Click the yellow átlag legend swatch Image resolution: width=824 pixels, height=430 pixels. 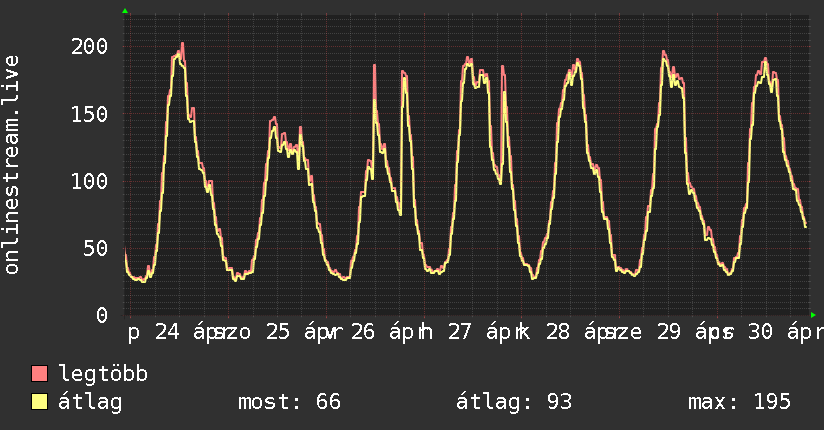click(39, 401)
